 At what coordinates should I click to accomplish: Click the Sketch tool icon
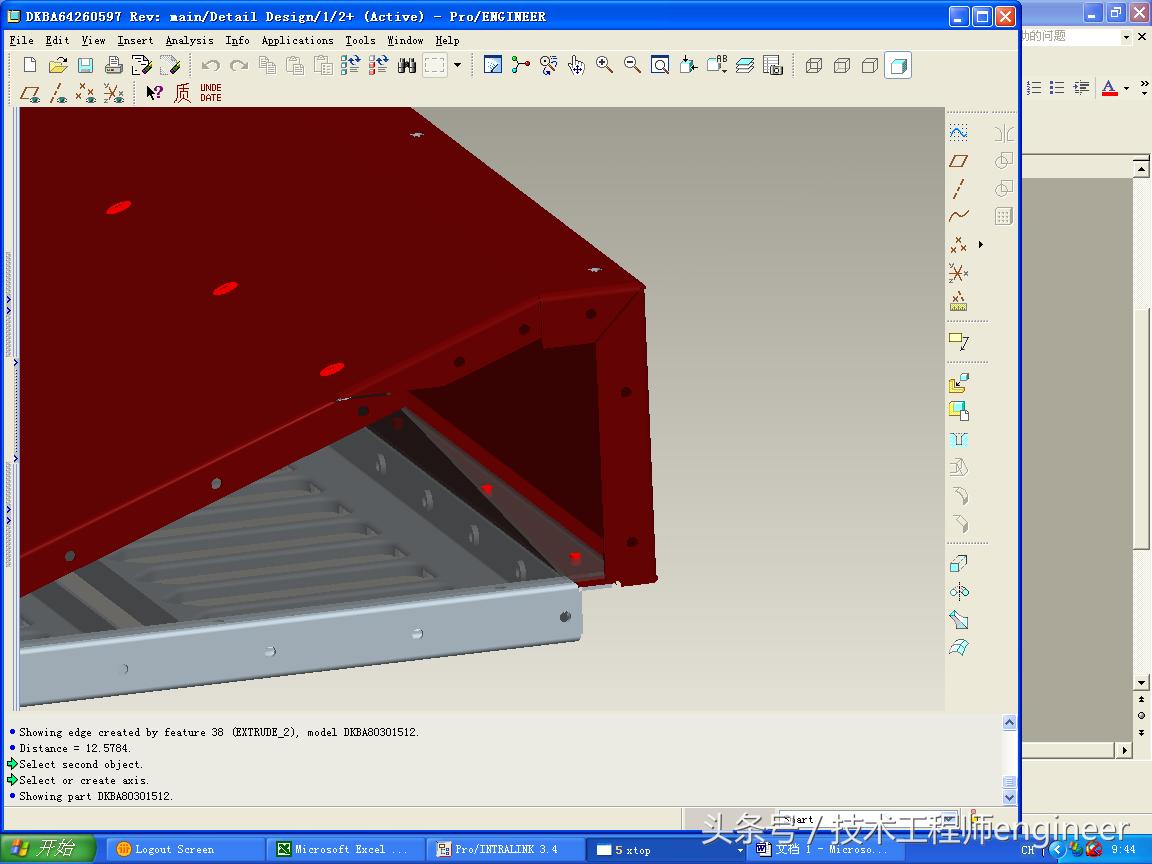tap(958, 132)
